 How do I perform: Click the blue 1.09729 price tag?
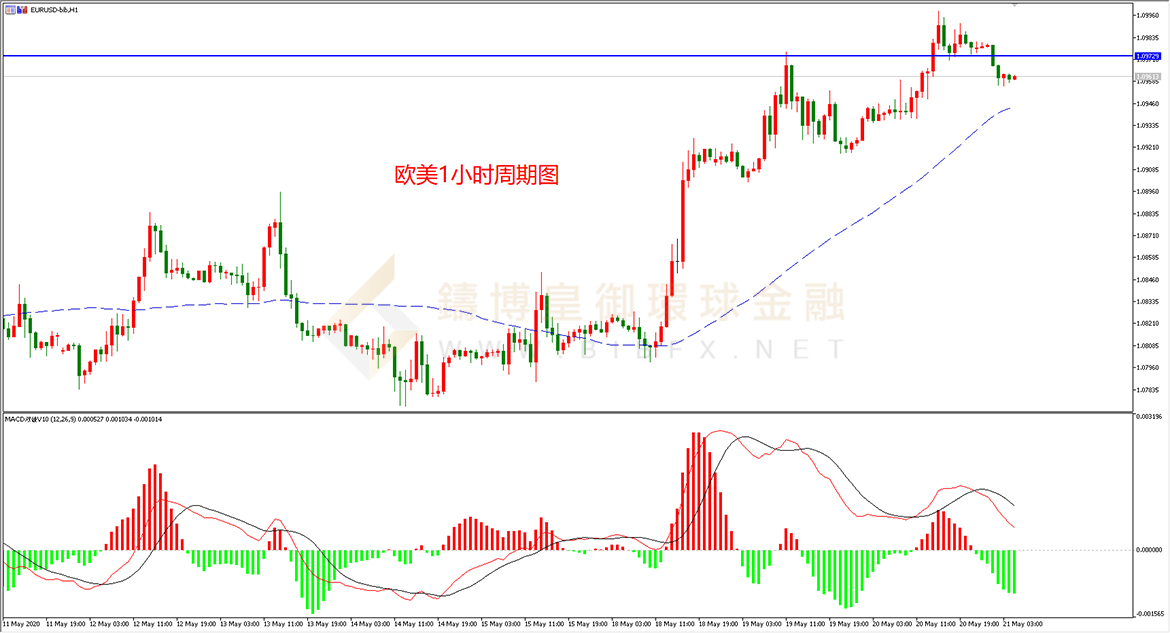point(1148,57)
